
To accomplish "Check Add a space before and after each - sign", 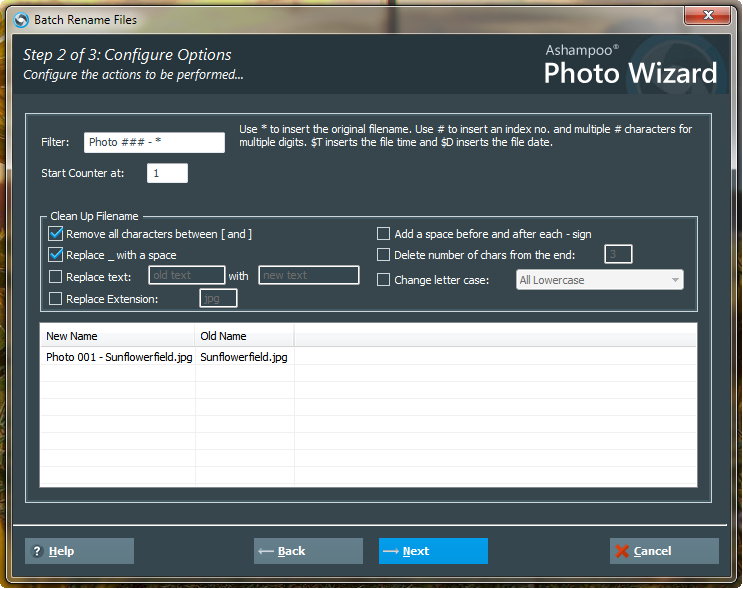I will click(x=384, y=234).
